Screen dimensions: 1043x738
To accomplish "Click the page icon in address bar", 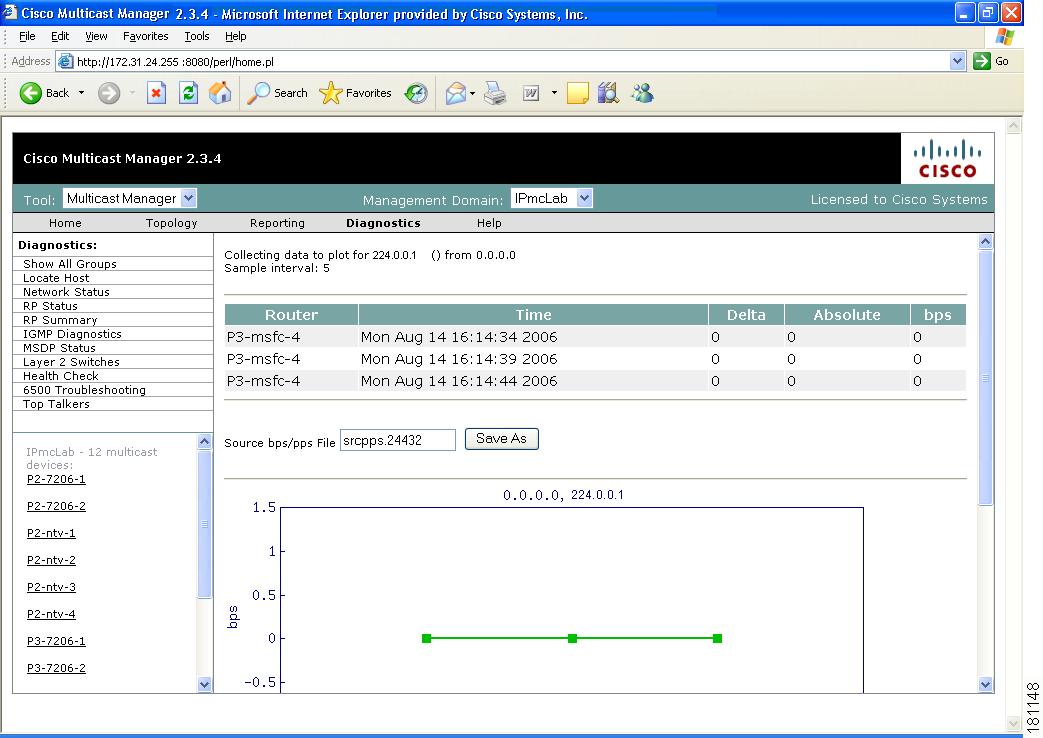I will click(x=65, y=62).
